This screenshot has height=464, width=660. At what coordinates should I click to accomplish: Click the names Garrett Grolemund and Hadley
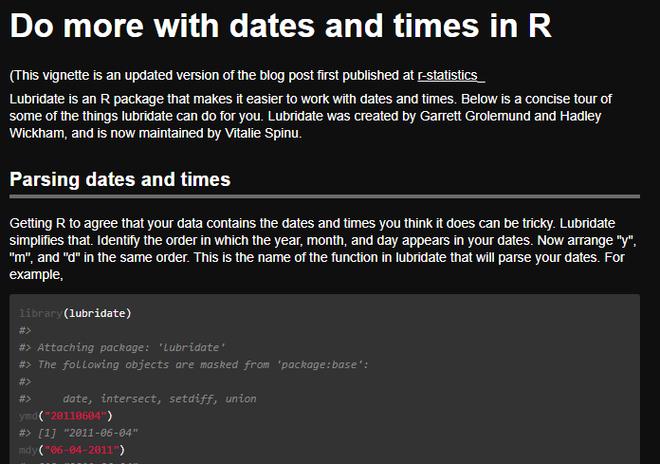511,116
